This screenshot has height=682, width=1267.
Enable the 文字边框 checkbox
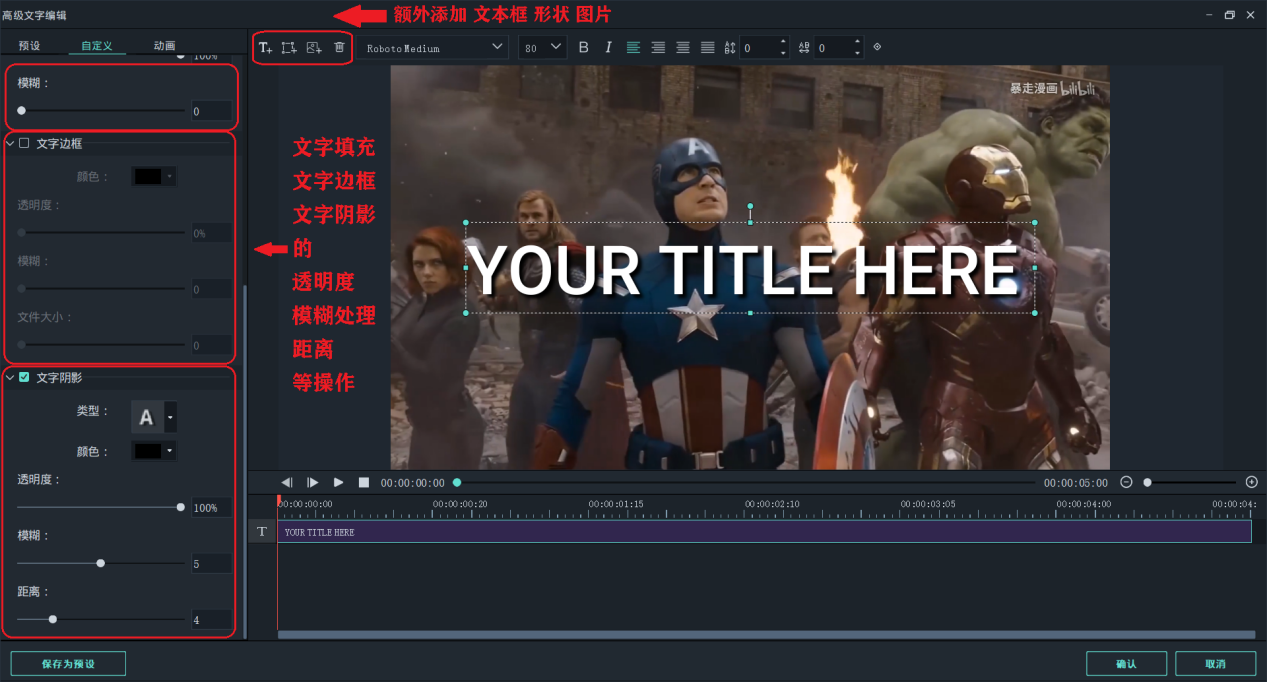coord(24,143)
